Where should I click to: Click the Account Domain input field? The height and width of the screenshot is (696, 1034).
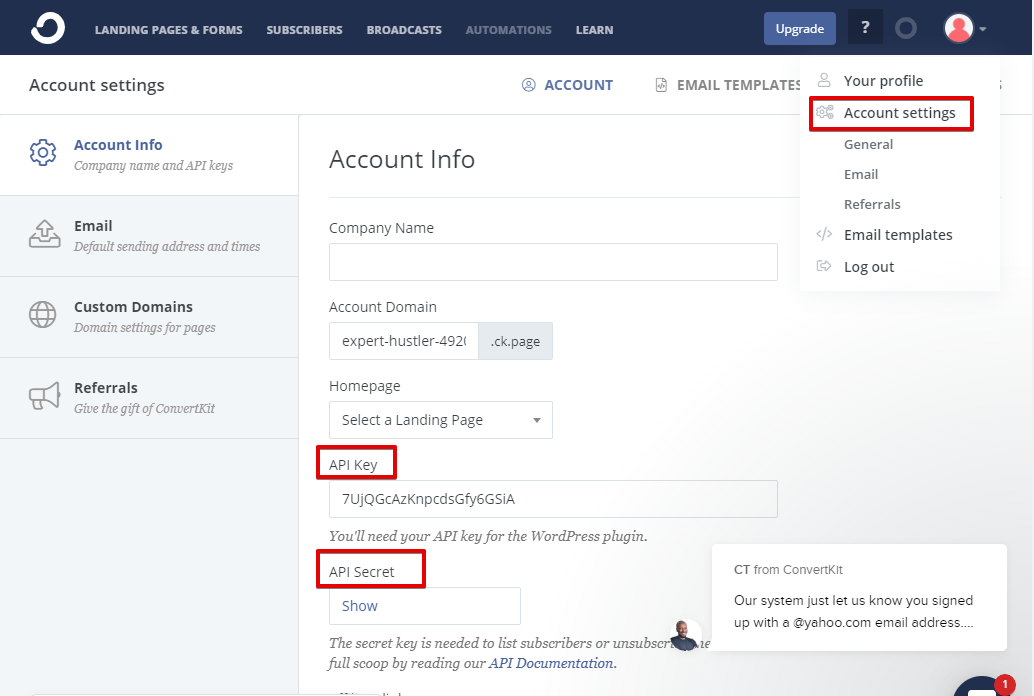pos(404,341)
